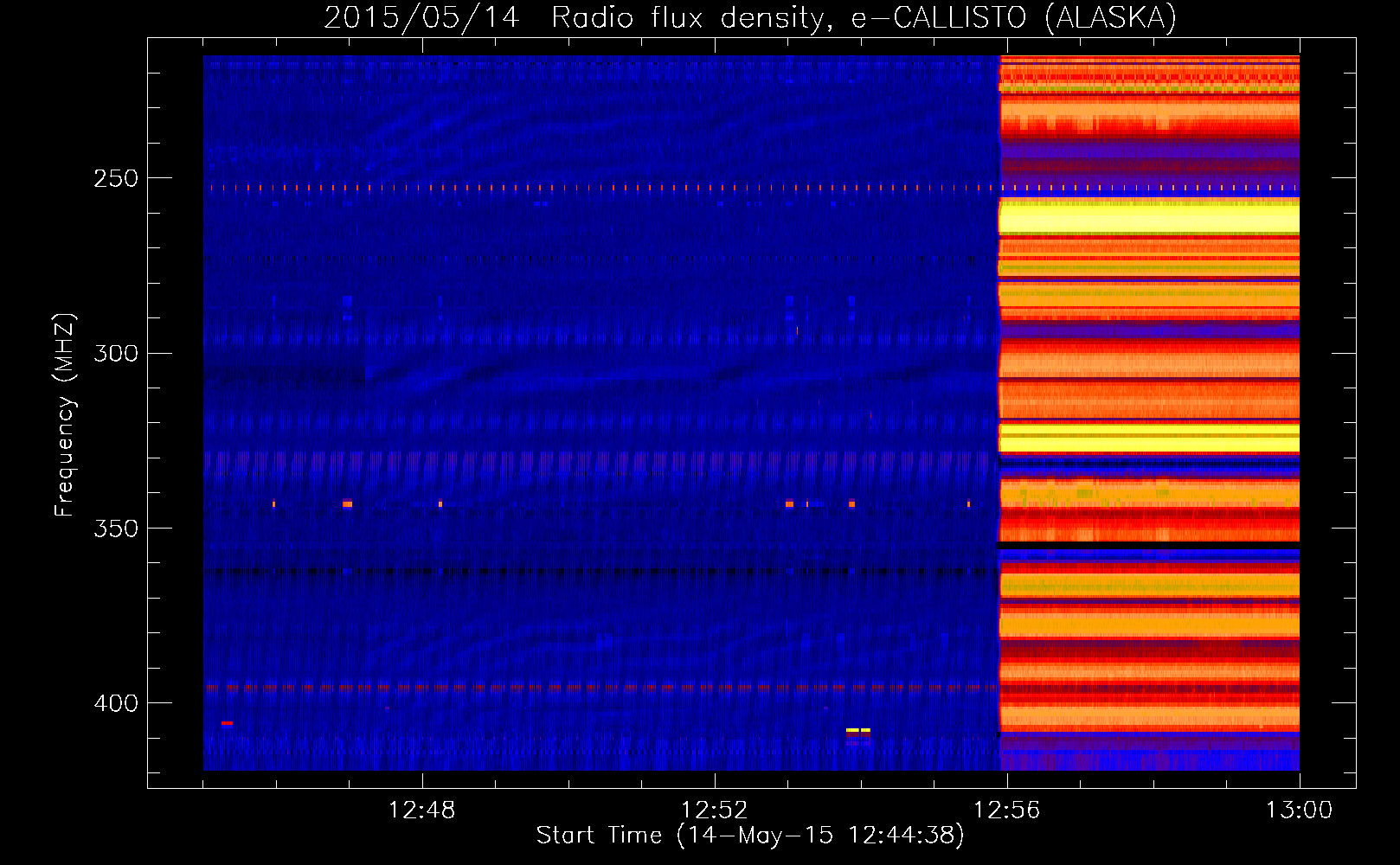Click the 13:00 time tick label
The width and height of the screenshot is (1400, 865).
[1300, 811]
